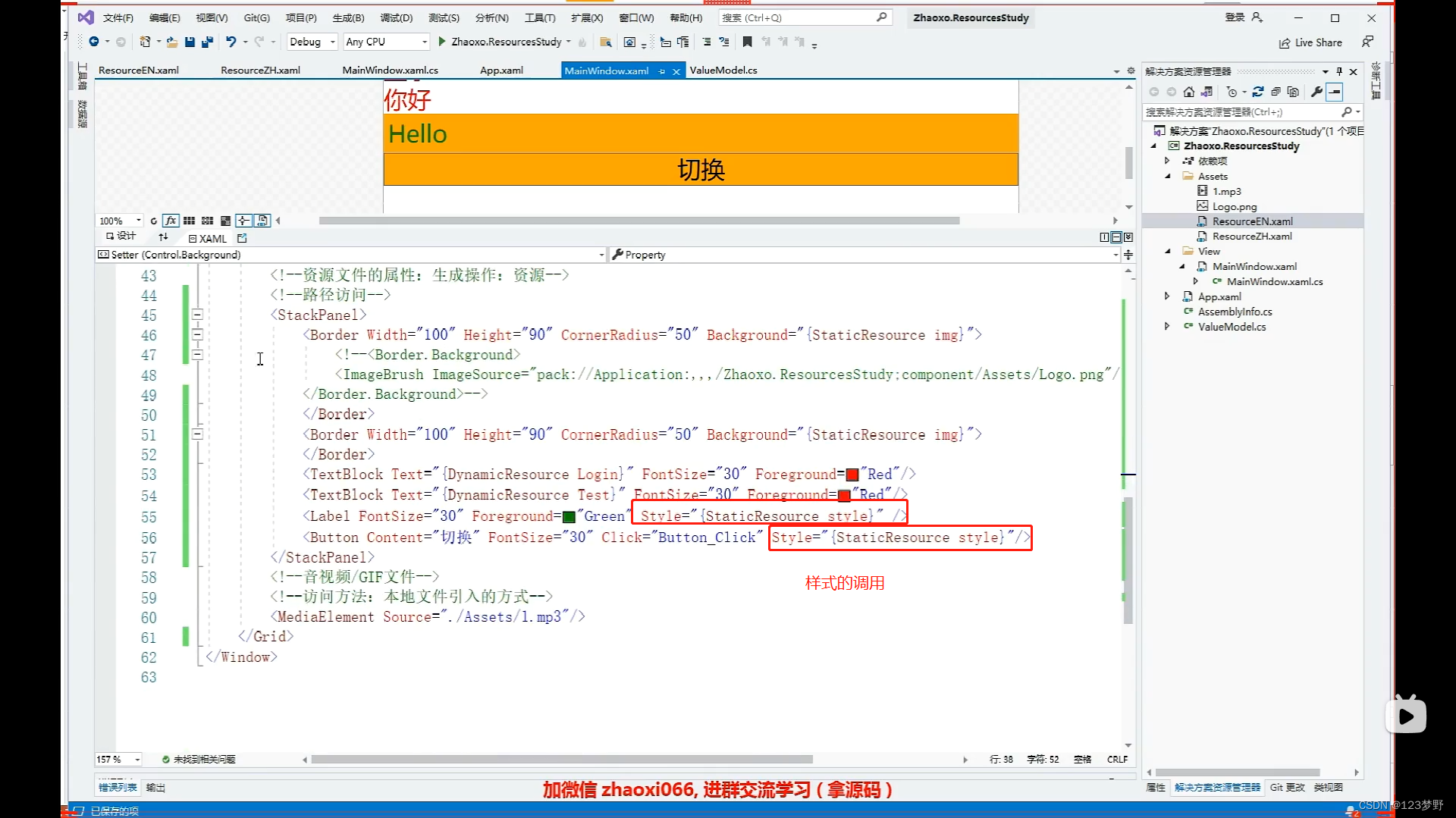Click the sign-in account icon
Image resolution: width=1456 pixels, height=818 pixels.
click(1257, 17)
